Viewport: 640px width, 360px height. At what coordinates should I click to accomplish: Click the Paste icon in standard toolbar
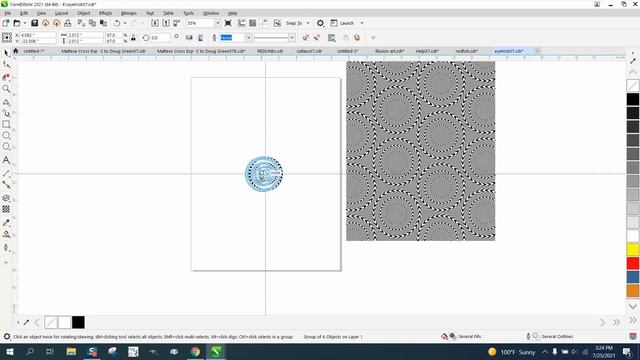[103, 23]
